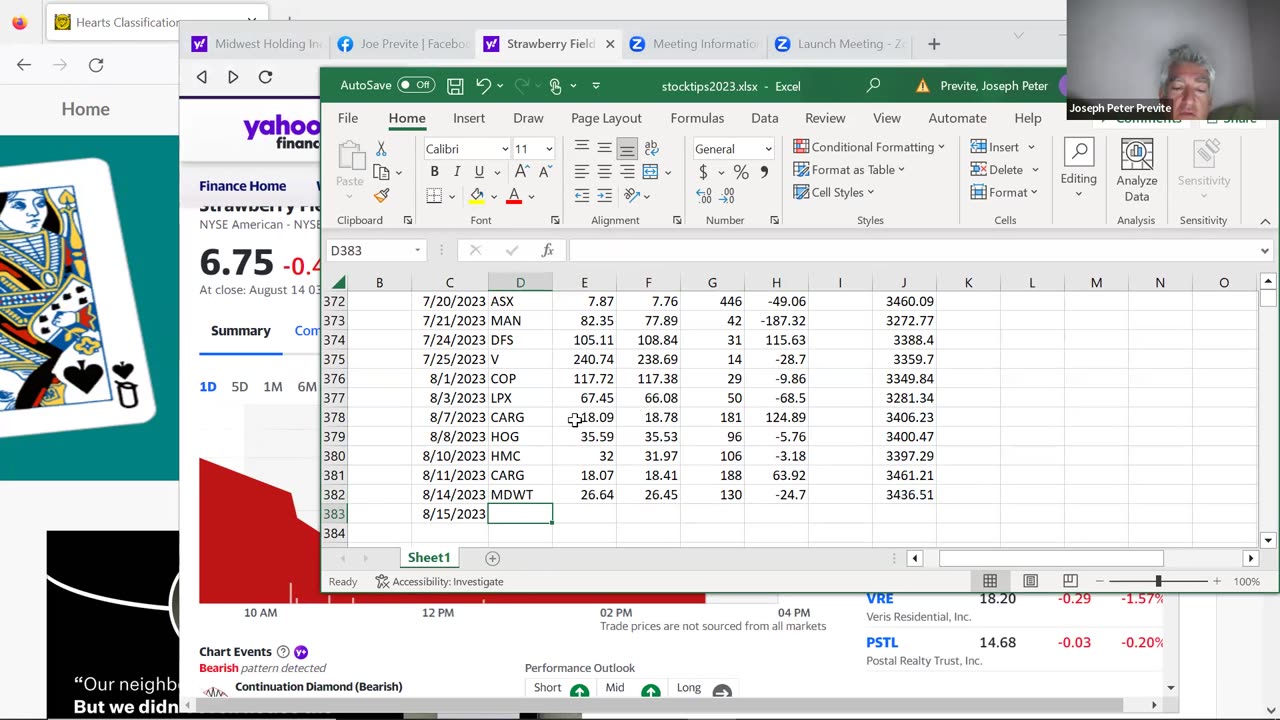The height and width of the screenshot is (720, 1280).
Task: Open the File menu
Action: 348,118
